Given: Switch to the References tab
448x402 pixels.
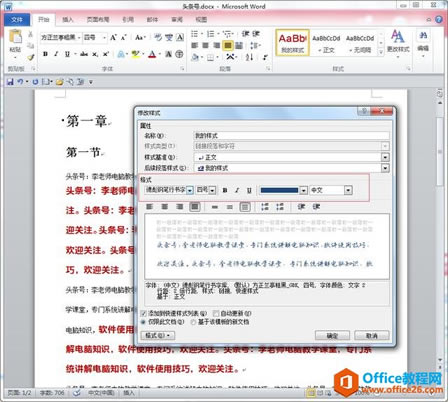Looking at the screenshot, I should pos(128,20).
